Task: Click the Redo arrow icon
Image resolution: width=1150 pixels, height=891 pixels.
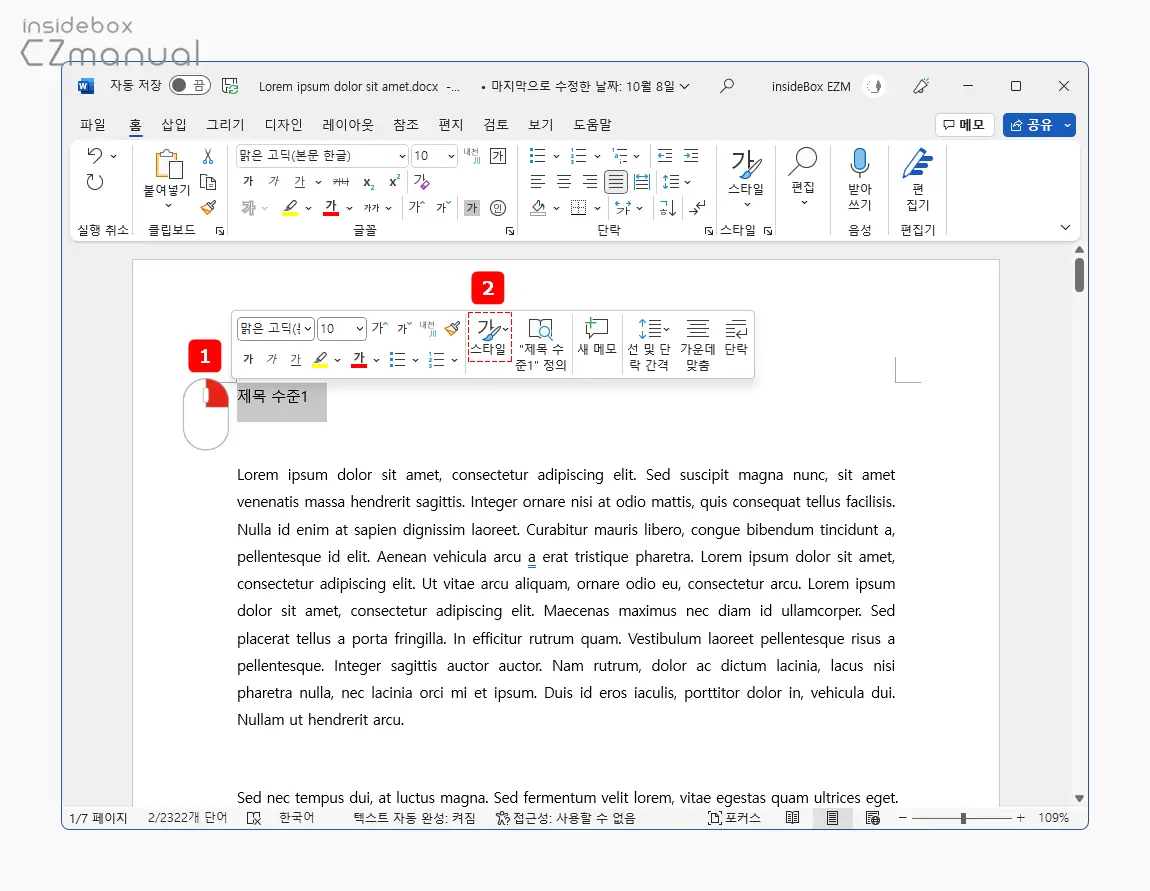Action: (95, 182)
